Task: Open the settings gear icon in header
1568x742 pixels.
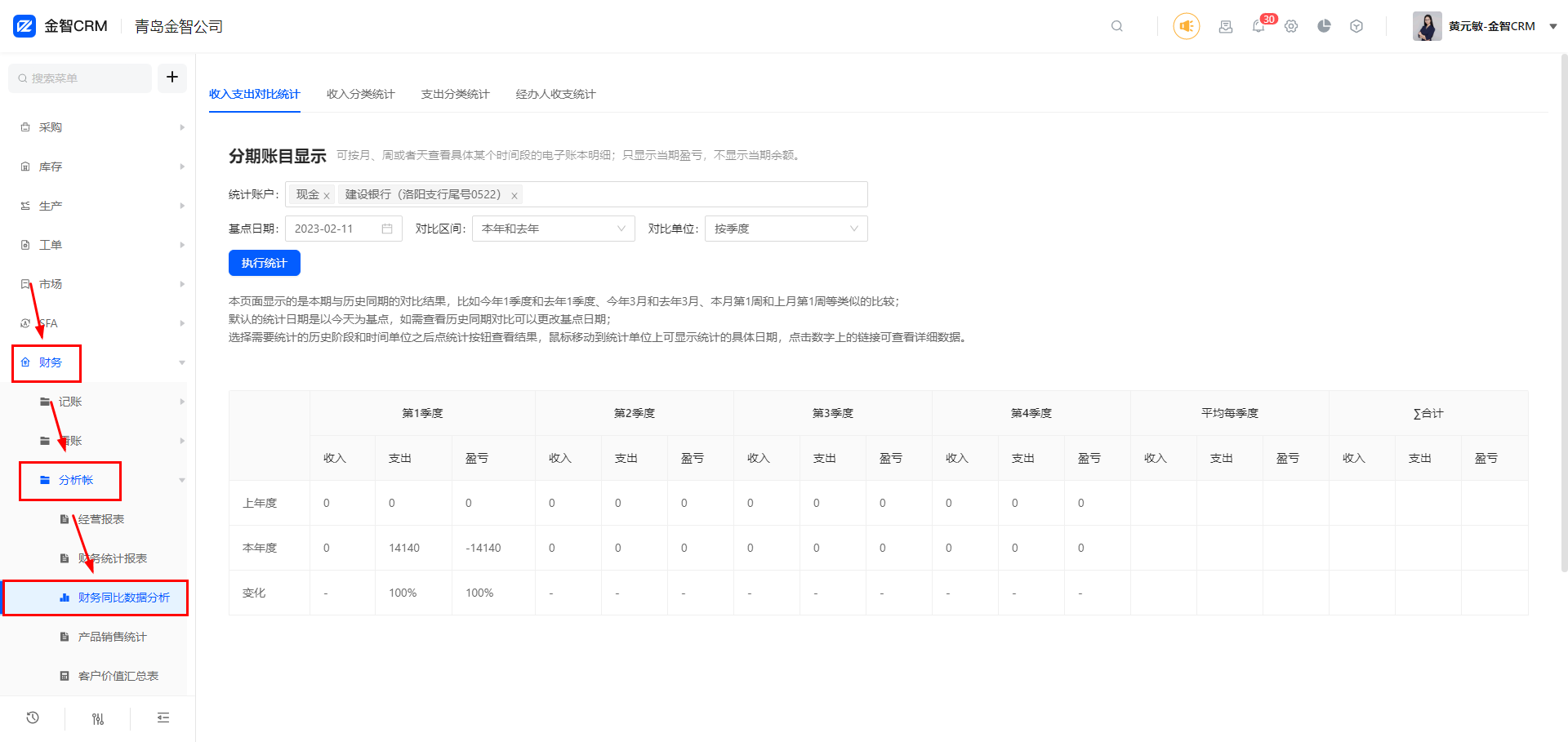Action: click(x=1291, y=26)
